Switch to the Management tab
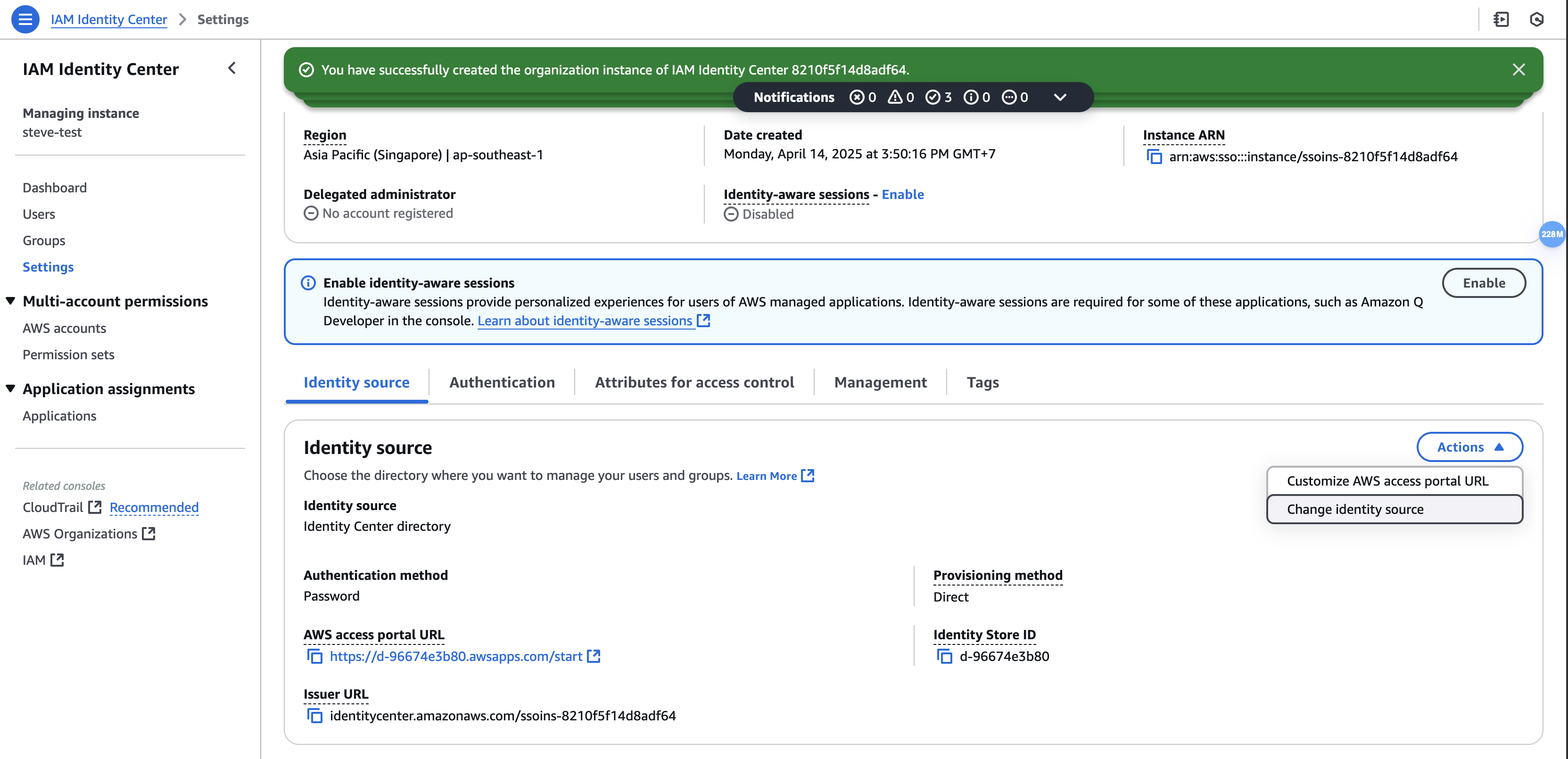 880,382
